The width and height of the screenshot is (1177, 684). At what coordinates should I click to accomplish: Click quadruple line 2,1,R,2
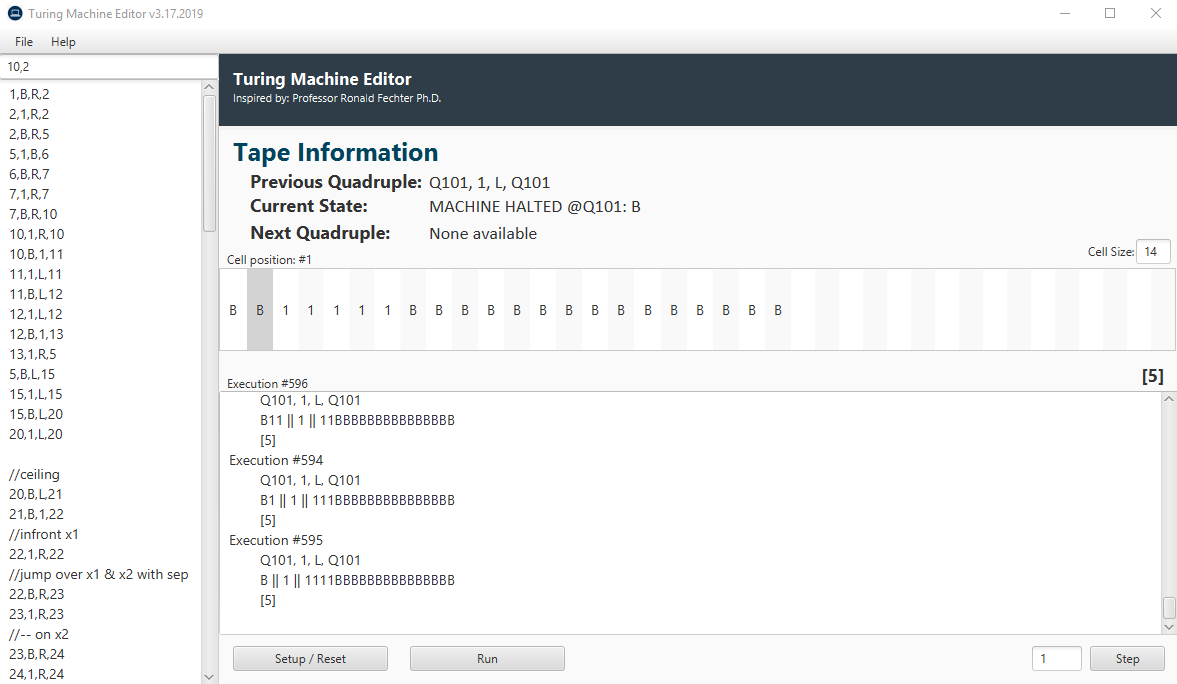tap(29, 114)
